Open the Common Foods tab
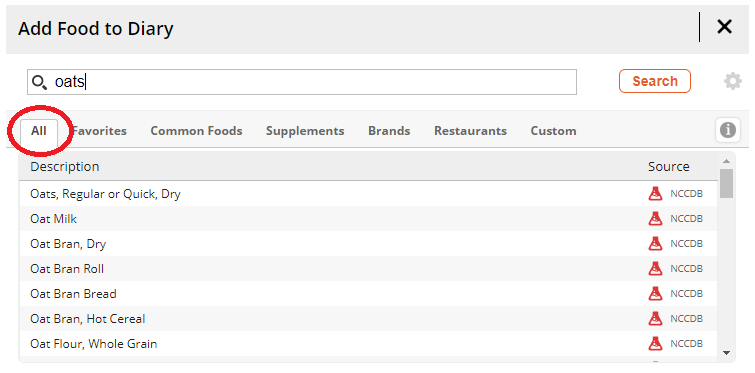The height and width of the screenshot is (373, 755). (196, 131)
